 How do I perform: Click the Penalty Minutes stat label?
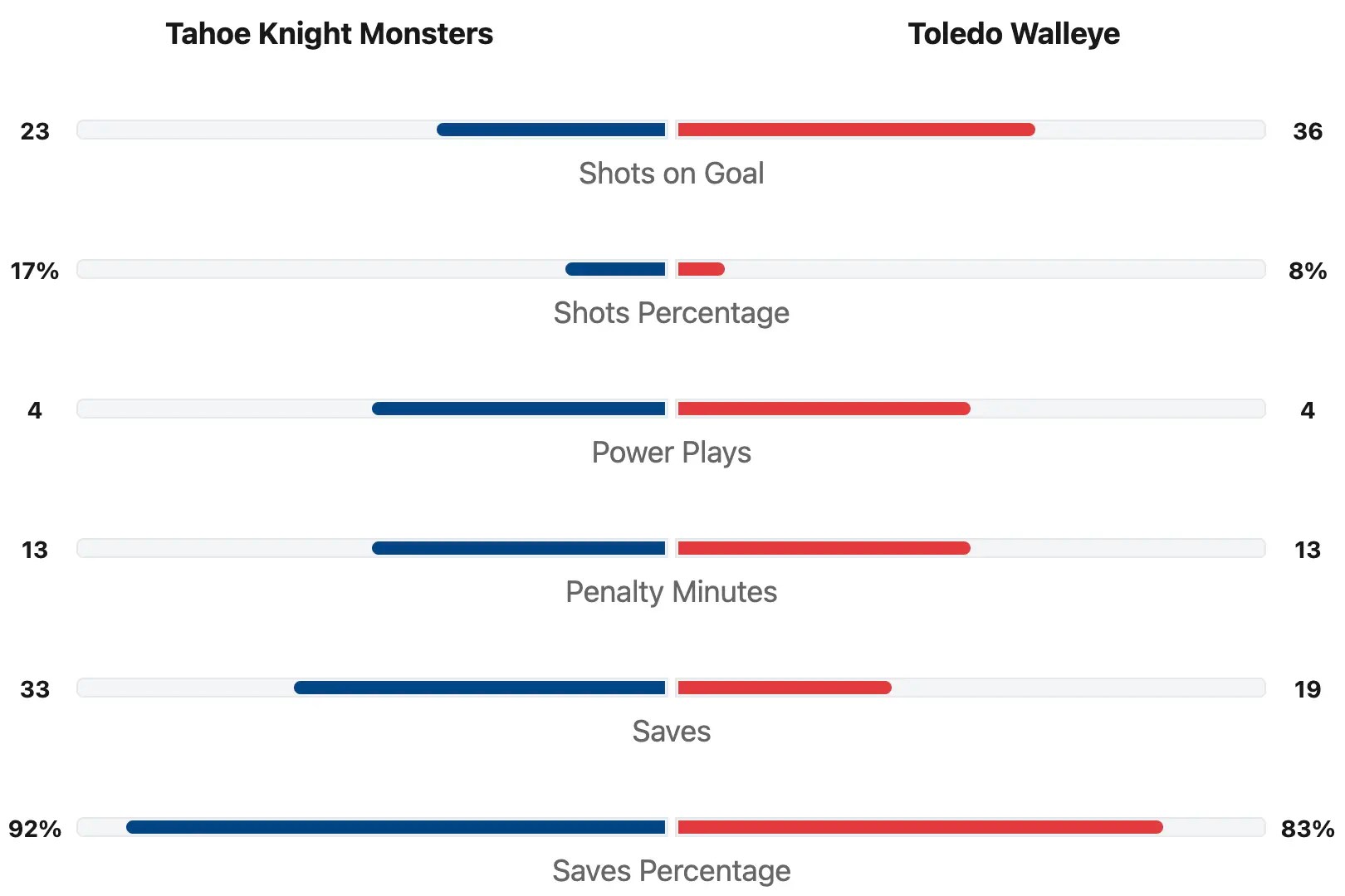671,592
